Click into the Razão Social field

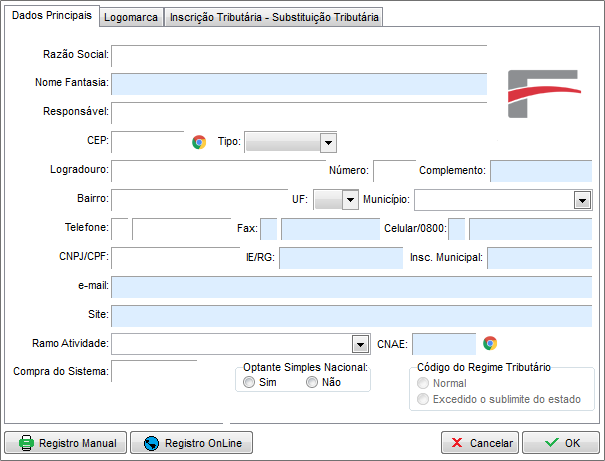298,56
